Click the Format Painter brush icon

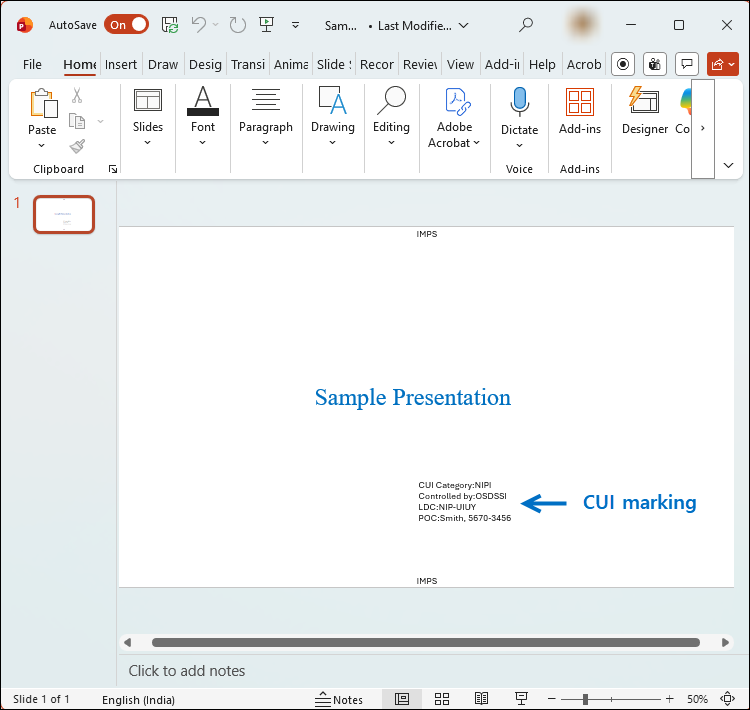coord(77,146)
